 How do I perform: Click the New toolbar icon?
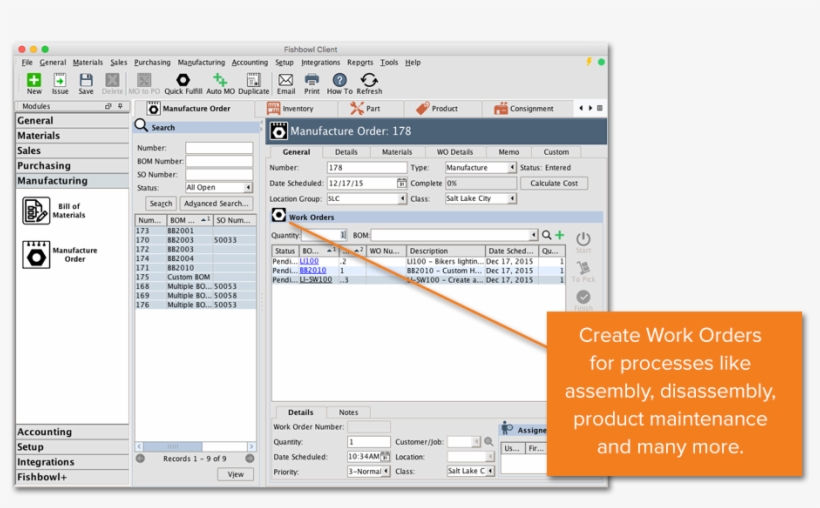click(34, 80)
